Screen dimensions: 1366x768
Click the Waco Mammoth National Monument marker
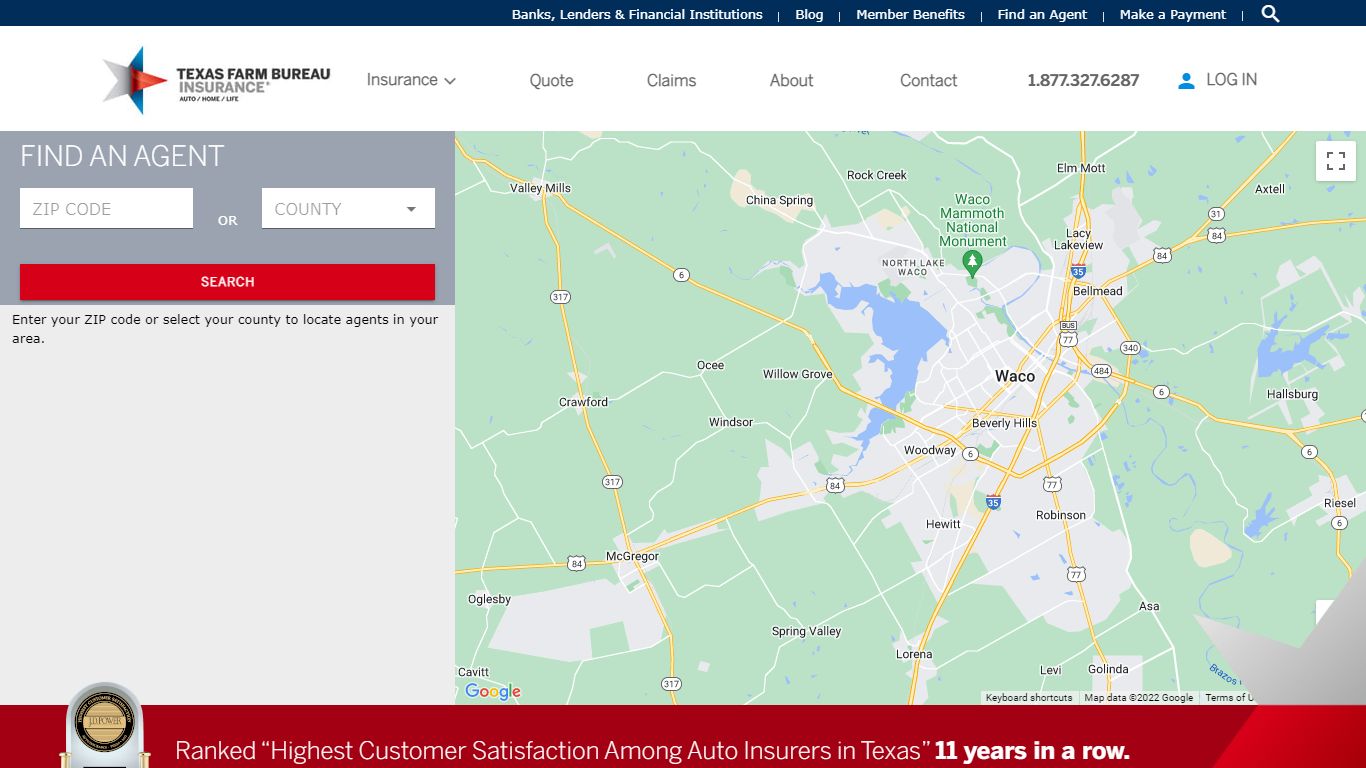pos(972,263)
